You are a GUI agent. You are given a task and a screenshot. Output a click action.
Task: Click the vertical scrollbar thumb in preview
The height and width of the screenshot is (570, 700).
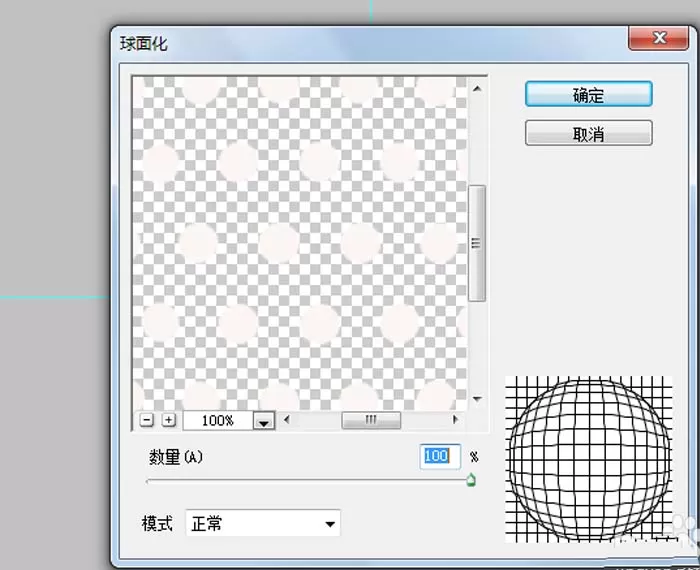(477, 243)
